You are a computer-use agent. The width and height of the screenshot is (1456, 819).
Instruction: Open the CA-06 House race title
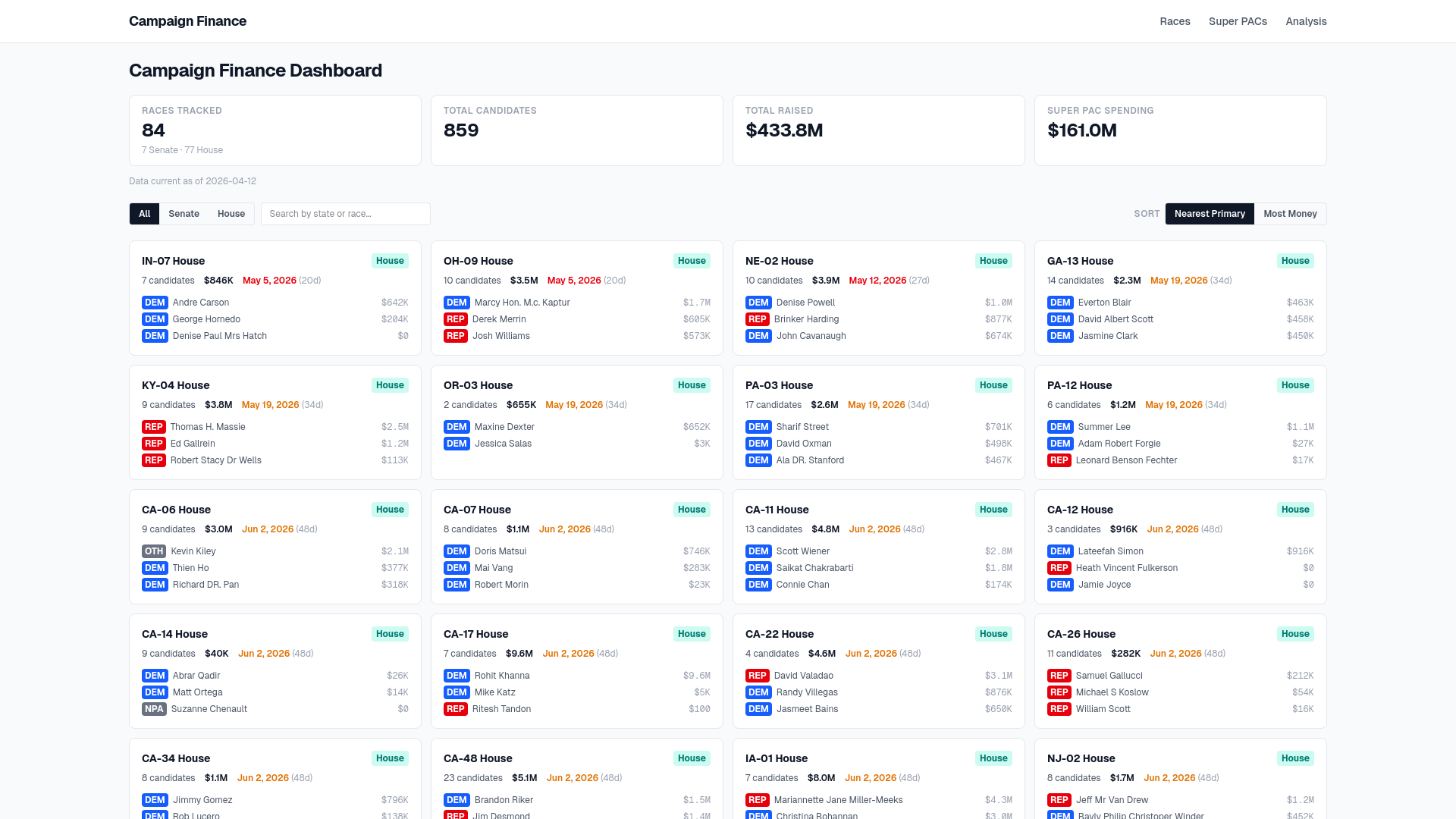pyautogui.click(x=176, y=510)
